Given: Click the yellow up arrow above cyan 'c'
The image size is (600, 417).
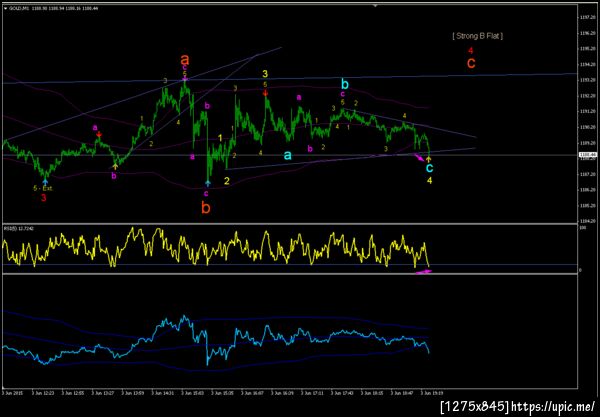Looking at the screenshot, I should 429,159.
